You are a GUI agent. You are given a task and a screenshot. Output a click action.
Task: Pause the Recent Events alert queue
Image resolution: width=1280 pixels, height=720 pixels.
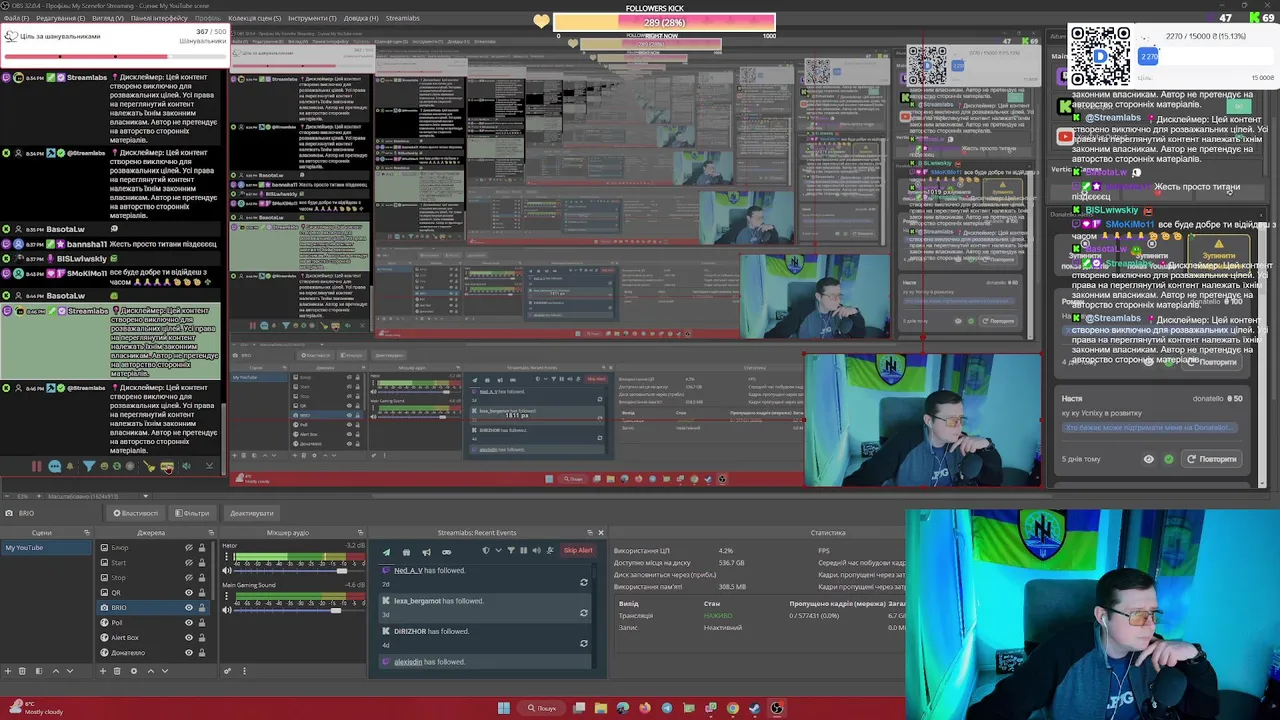coord(523,550)
